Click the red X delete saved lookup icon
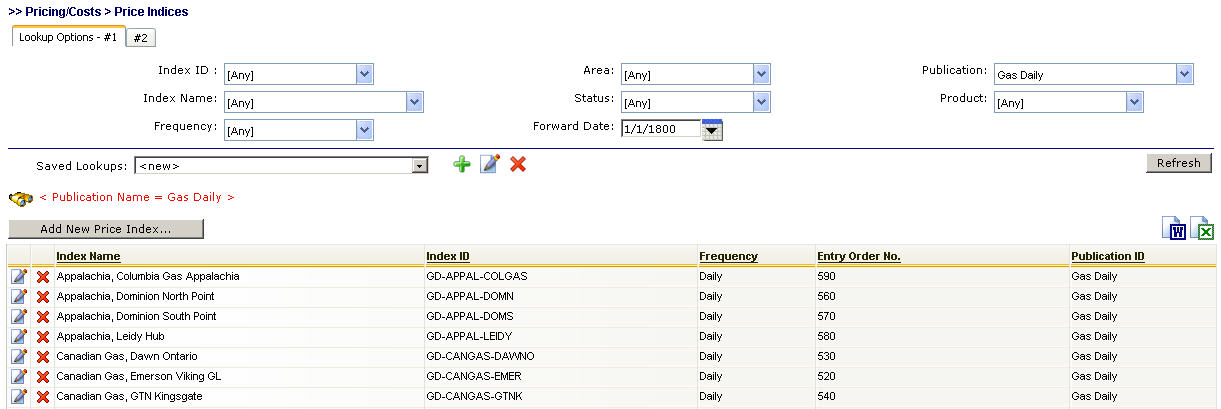Screen dimensions: 1221x409 [x=518, y=164]
